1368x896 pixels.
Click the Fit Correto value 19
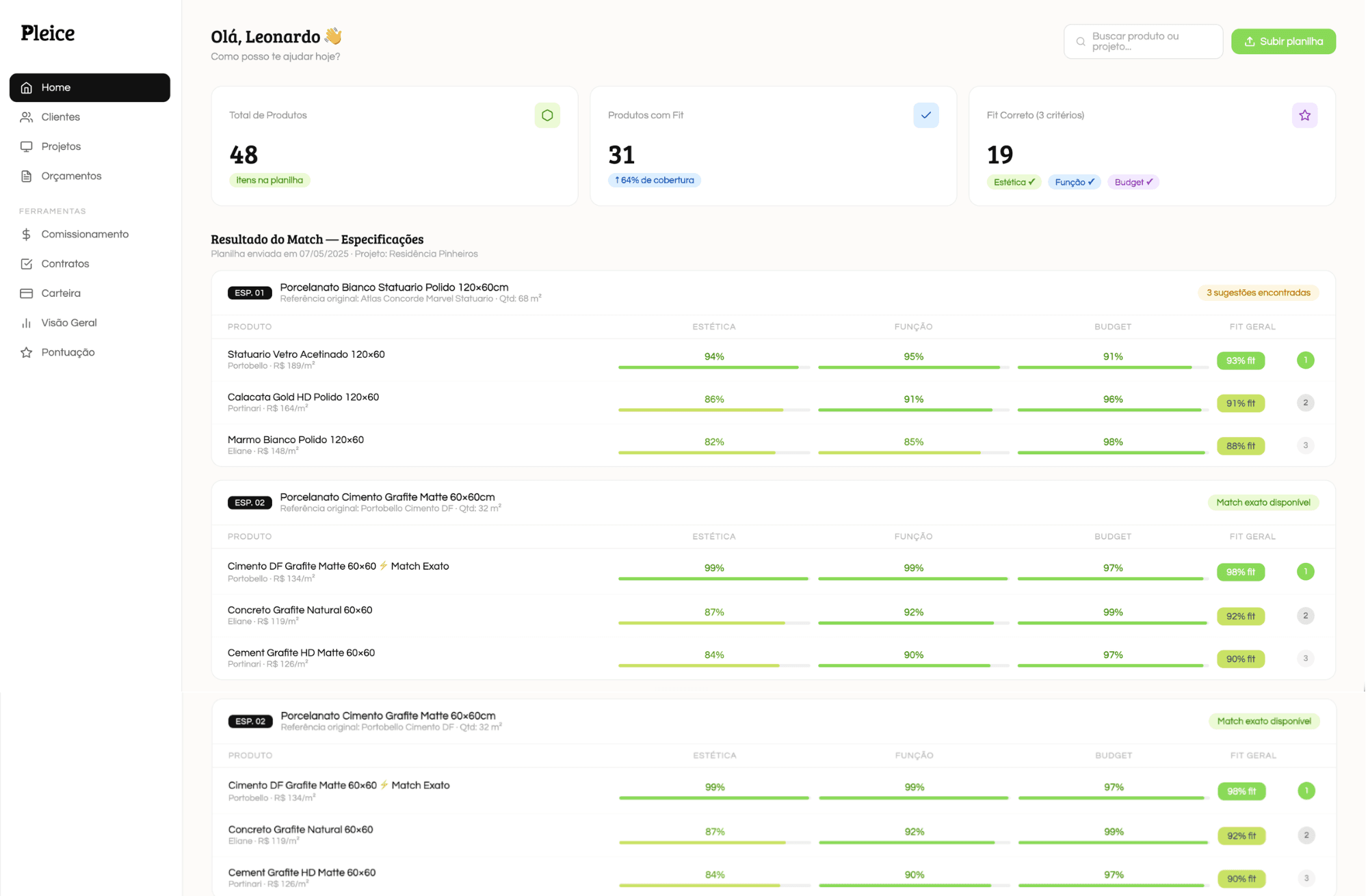click(x=999, y=155)
